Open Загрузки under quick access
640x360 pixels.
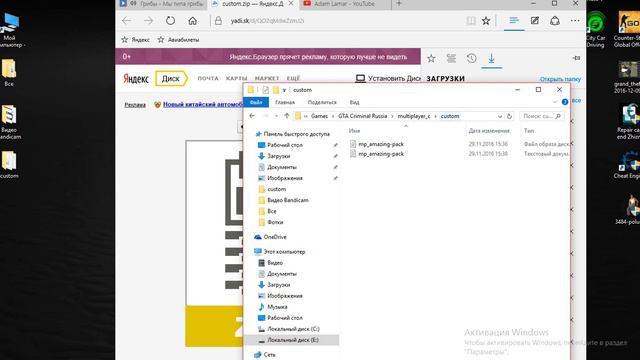[278, 156]
